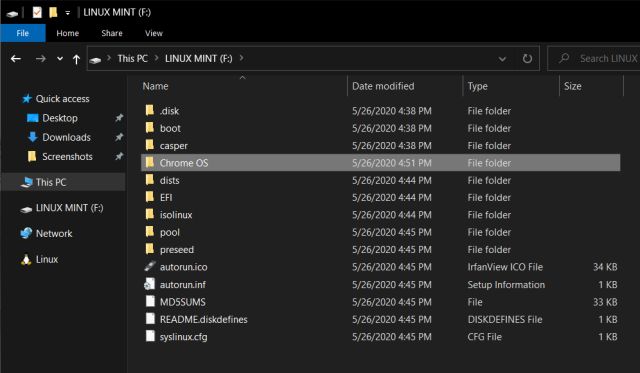This screenshot has width=640, height=373.
Task: Select Linux penguin item in navigation pane
Action: pyautogui.click(x=40, y=260)
